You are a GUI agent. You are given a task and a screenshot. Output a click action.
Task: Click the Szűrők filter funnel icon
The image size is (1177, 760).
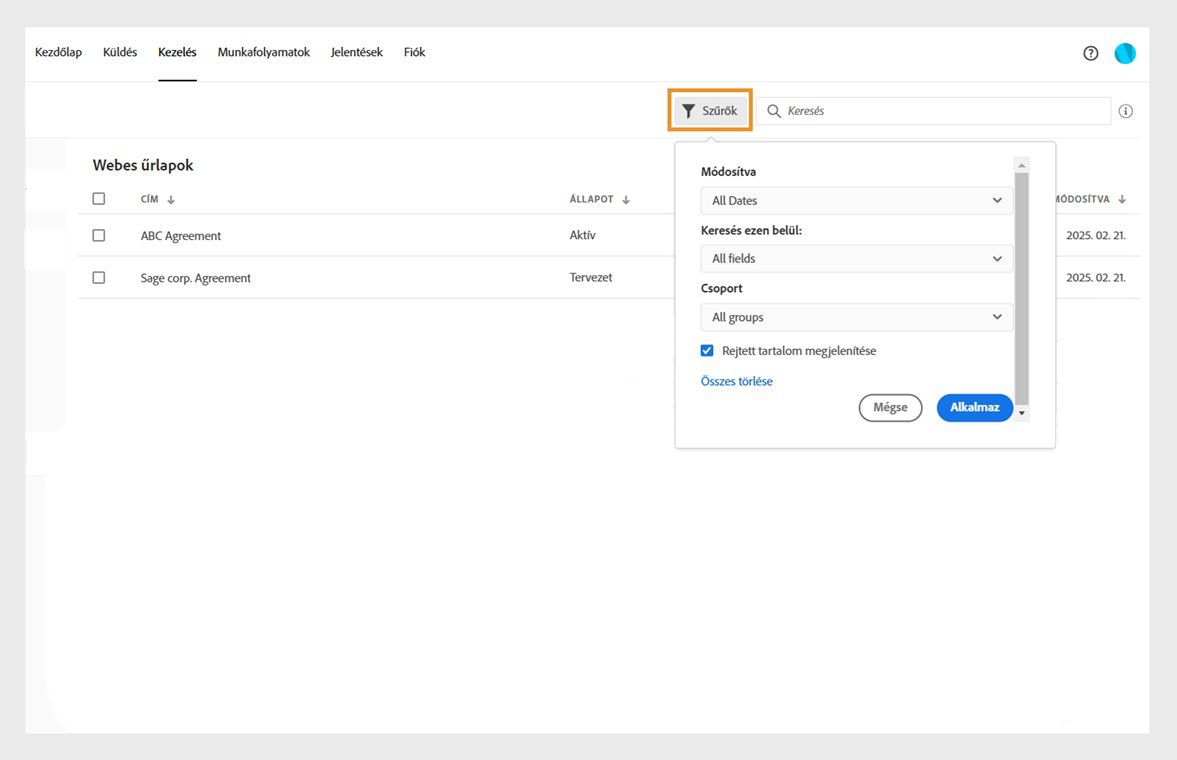click(x=689, y=111)
